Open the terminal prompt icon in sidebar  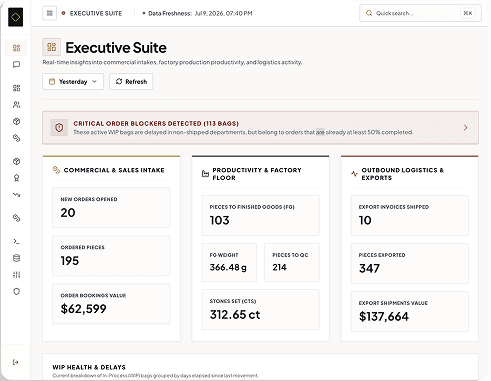click(16, 241)
